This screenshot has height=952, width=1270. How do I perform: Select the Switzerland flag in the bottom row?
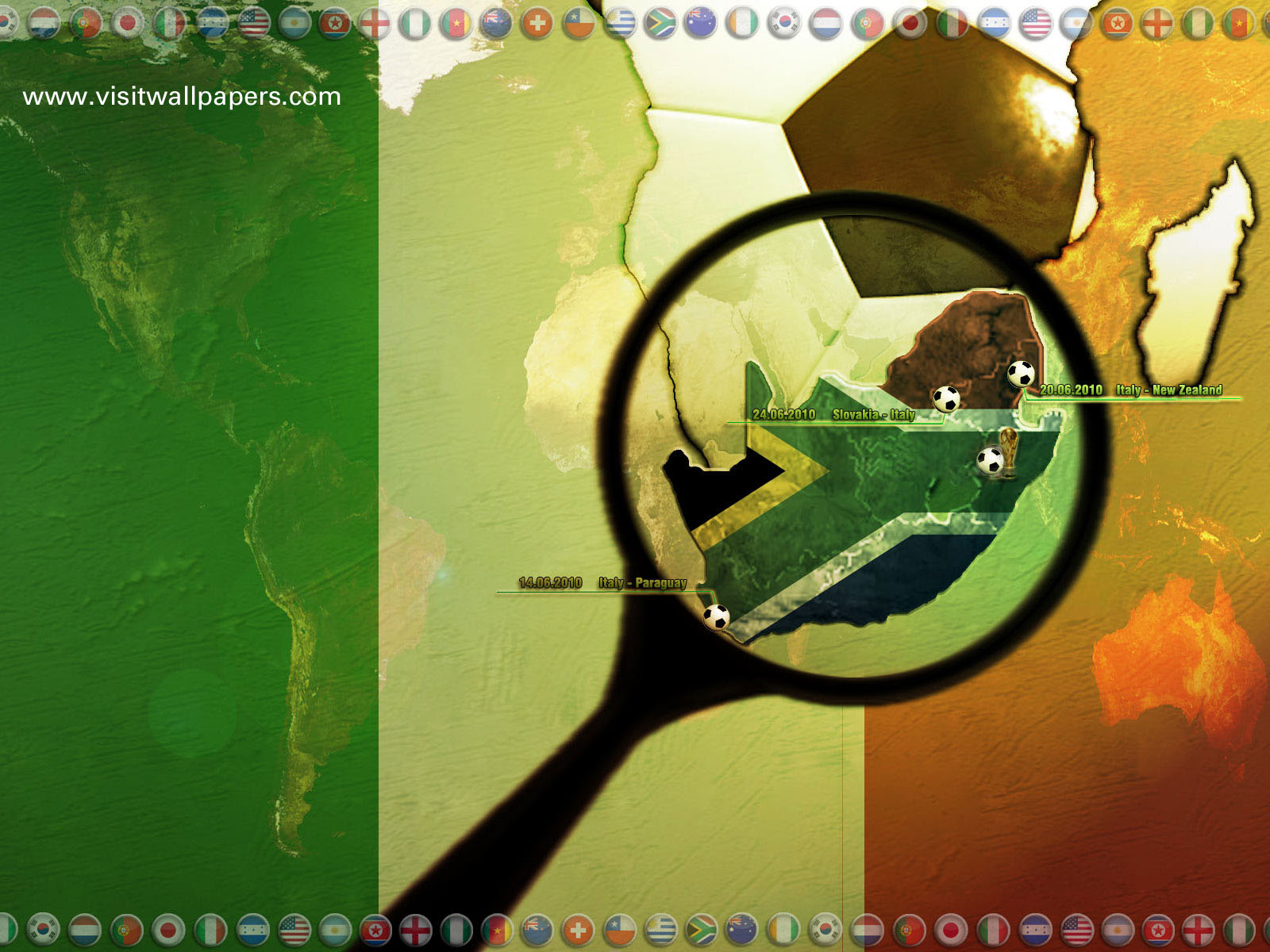[x=579, y=929]
